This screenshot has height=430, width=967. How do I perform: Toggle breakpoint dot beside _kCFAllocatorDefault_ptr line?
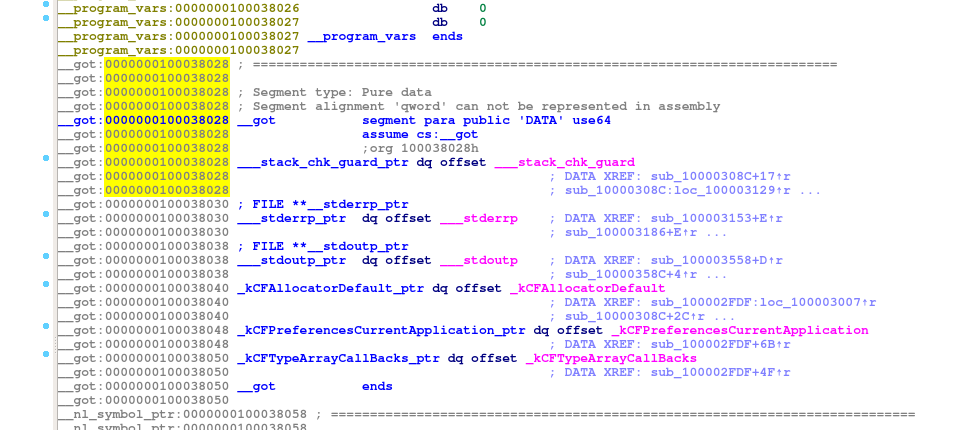46,284
